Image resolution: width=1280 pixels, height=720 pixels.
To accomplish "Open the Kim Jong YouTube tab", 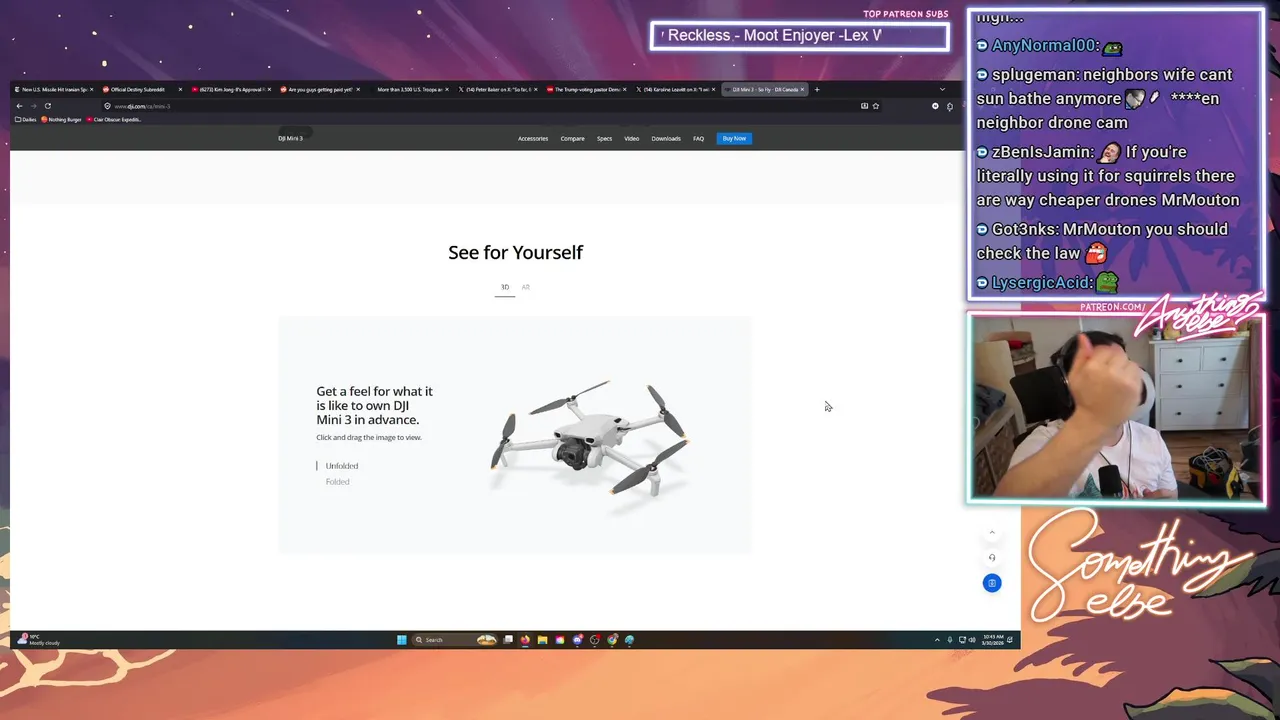I will (230, 89).
